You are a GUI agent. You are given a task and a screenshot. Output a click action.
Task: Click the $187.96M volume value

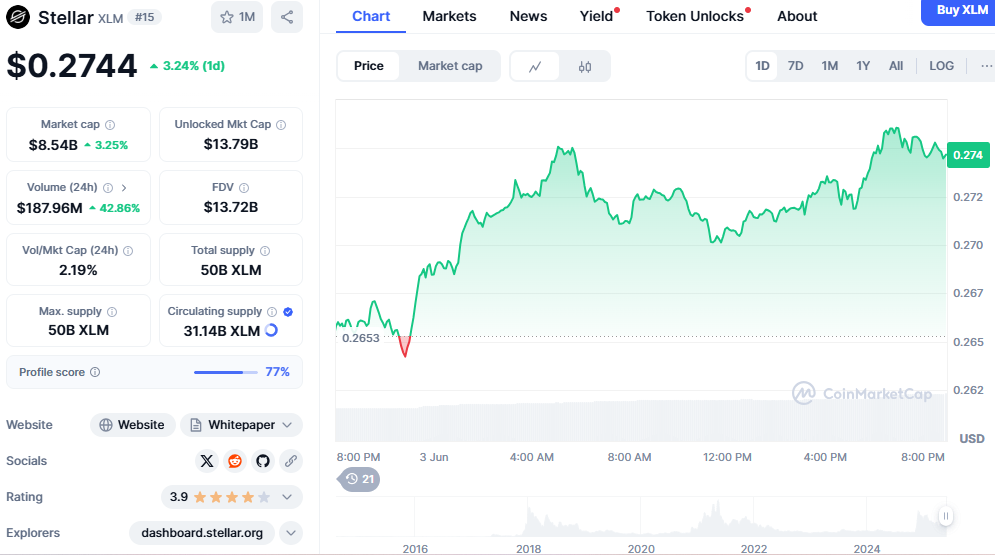click(x=49, y=208)
